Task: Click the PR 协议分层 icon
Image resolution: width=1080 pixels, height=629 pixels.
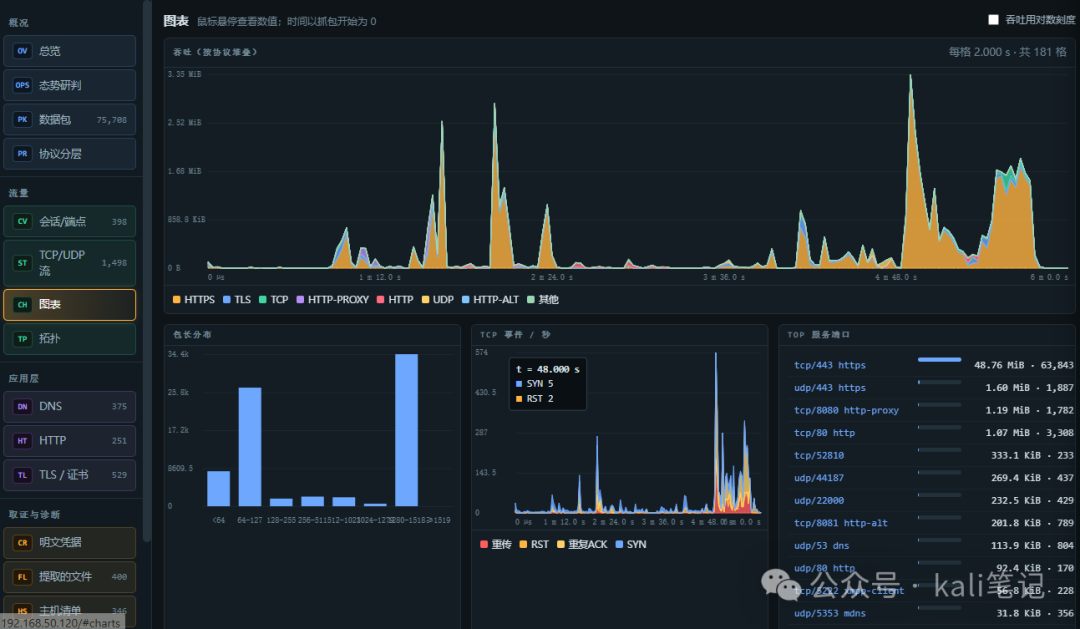Action: point(22,154)
